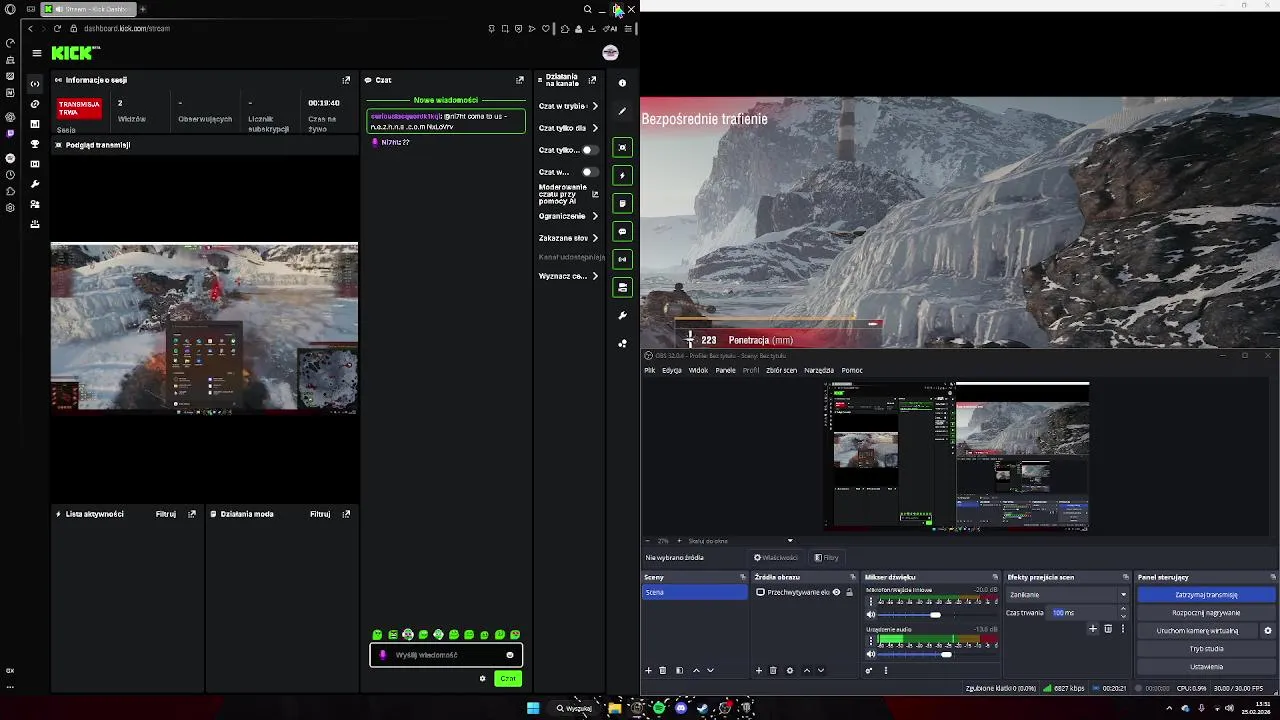The image size is (1280, 720).
Task: Click Rozpocznij nagrywanie button
Action: (x=1206, y=613)
